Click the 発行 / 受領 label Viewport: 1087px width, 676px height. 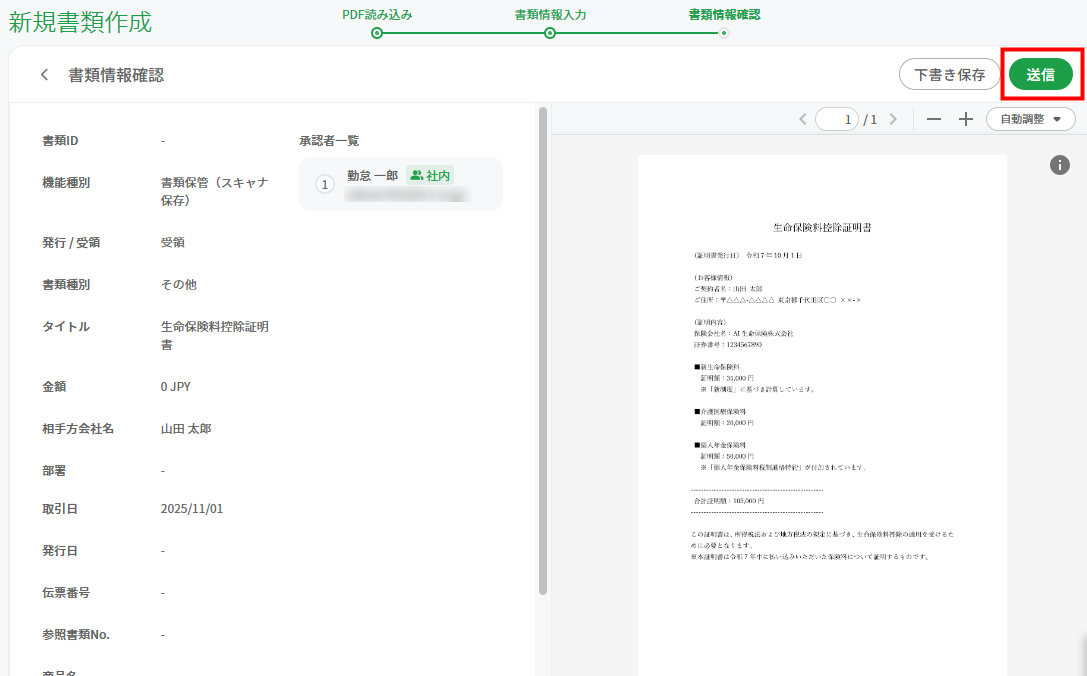71,243
